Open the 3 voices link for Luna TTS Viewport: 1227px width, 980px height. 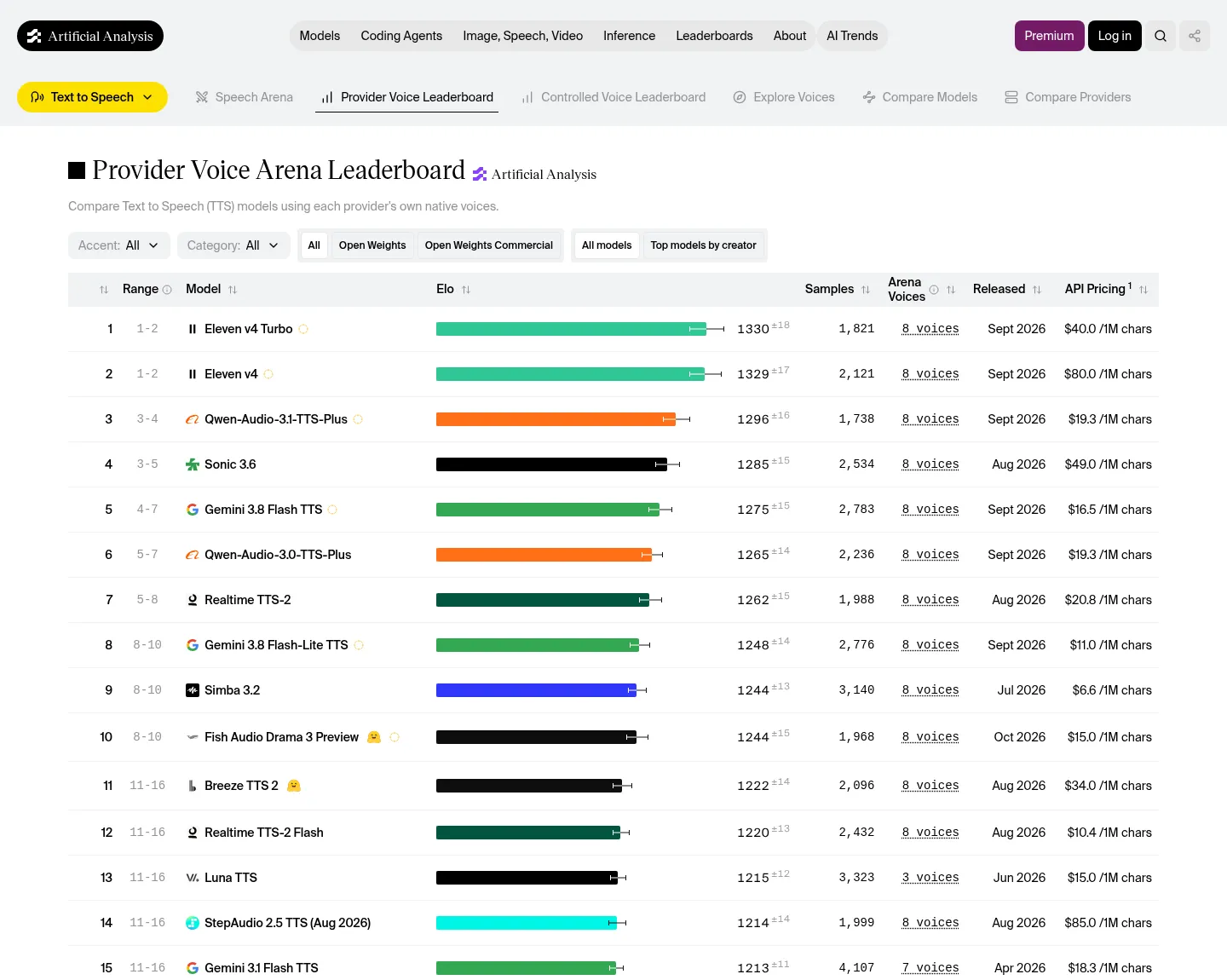point(930,878)
